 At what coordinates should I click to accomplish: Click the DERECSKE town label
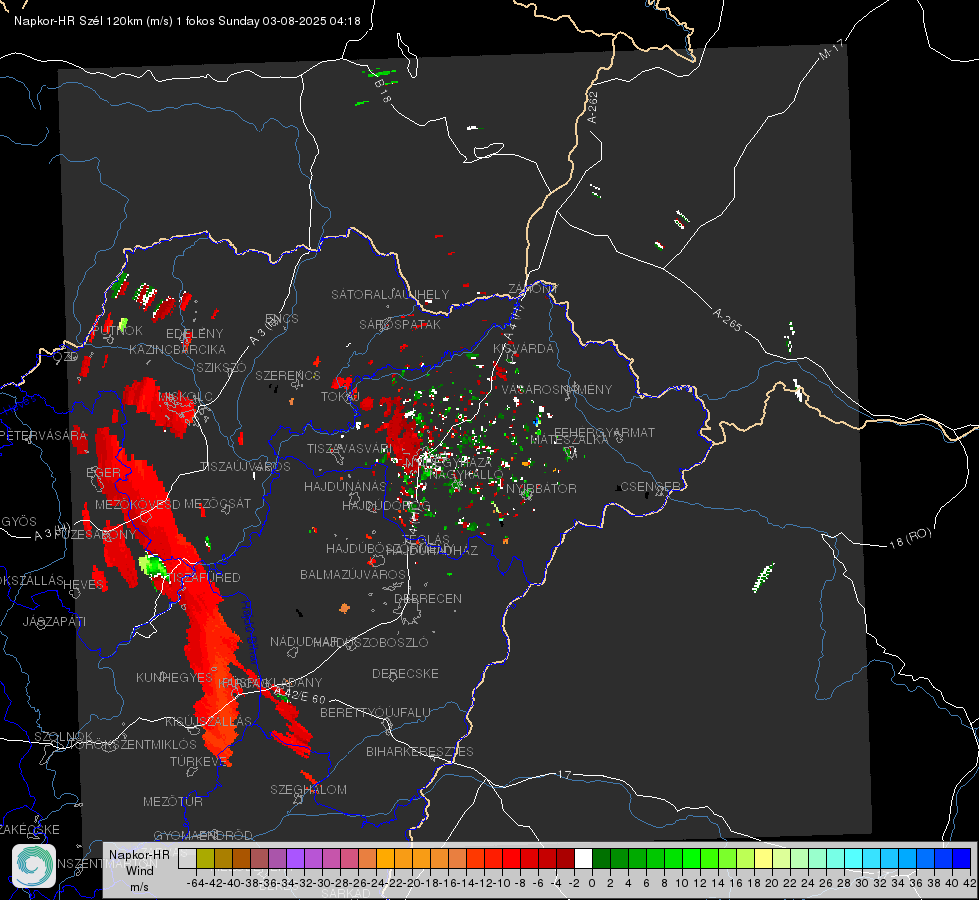point(405,673)
